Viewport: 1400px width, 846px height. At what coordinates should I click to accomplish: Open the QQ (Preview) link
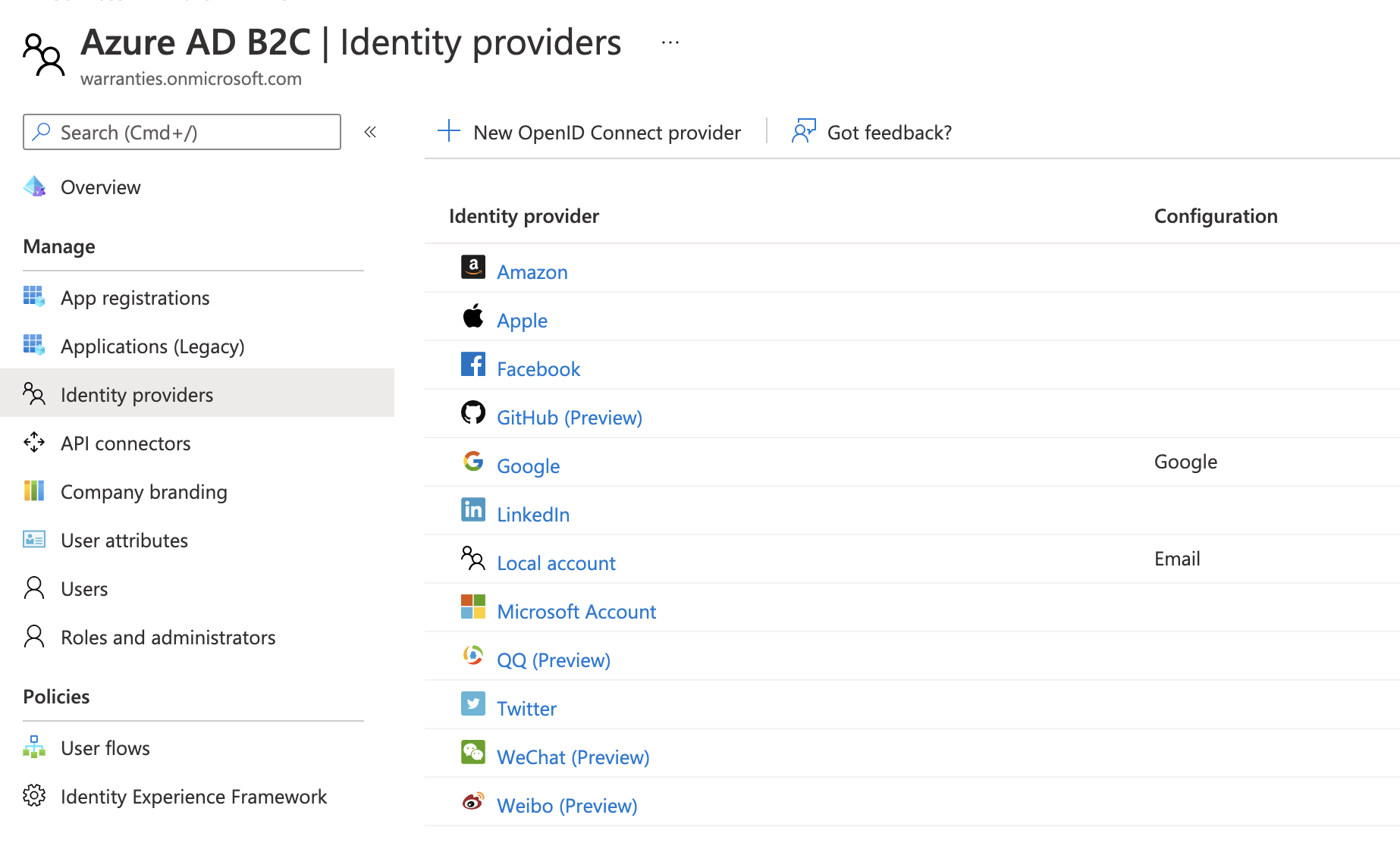point(554,660)
